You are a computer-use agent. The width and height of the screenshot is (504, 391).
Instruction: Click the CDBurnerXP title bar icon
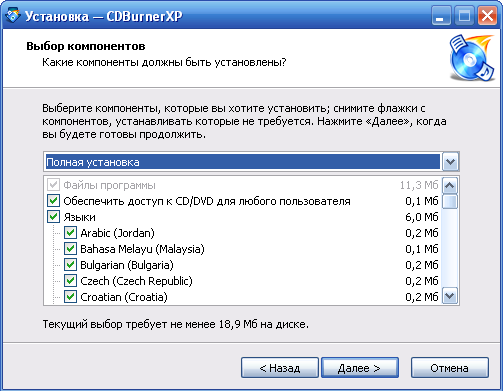point(13,15)
